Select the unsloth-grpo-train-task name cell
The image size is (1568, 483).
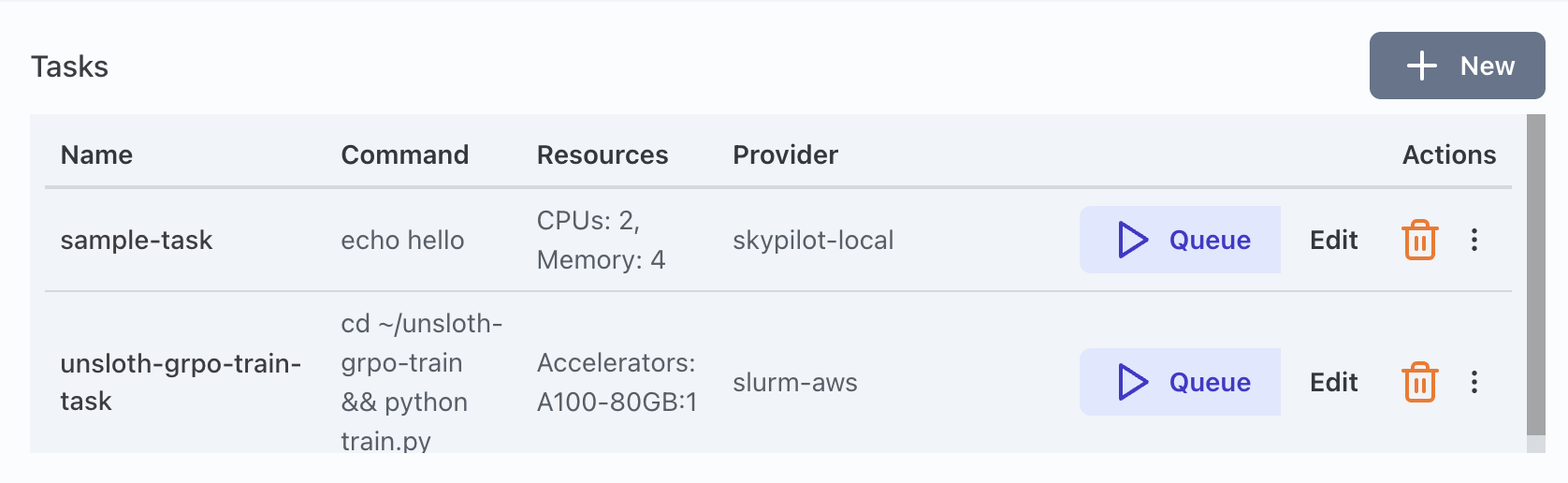click(181, 382)
